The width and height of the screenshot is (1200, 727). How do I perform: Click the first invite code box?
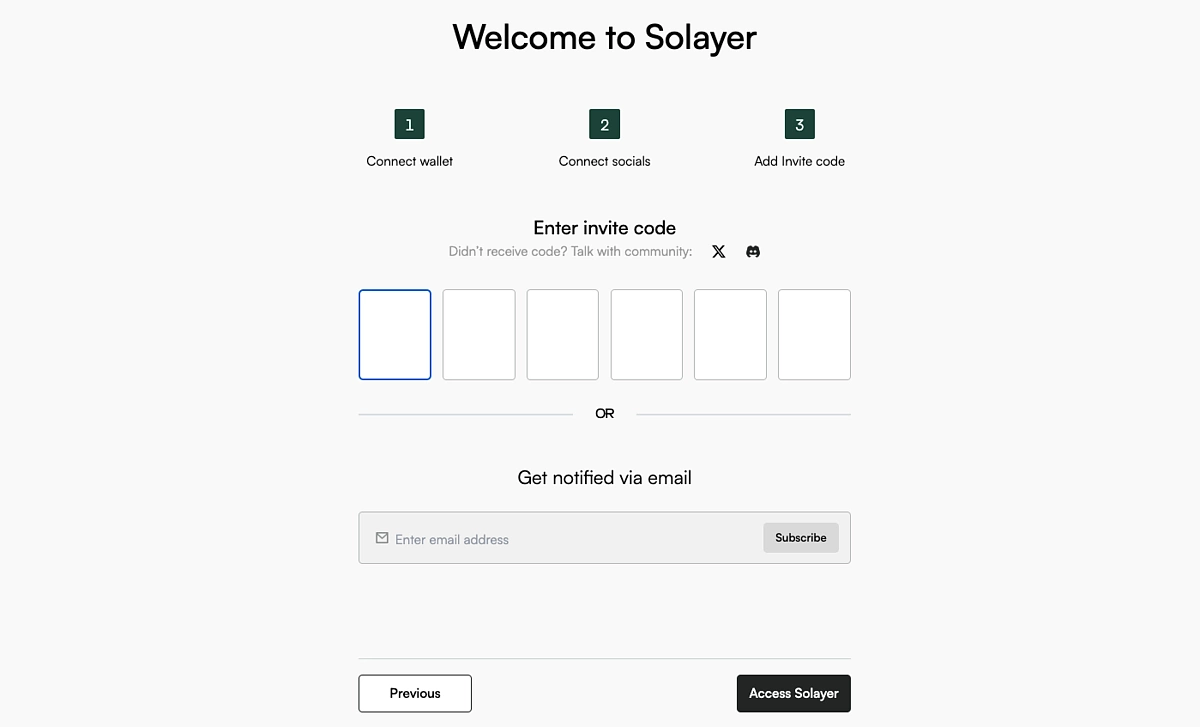(394, 334)
